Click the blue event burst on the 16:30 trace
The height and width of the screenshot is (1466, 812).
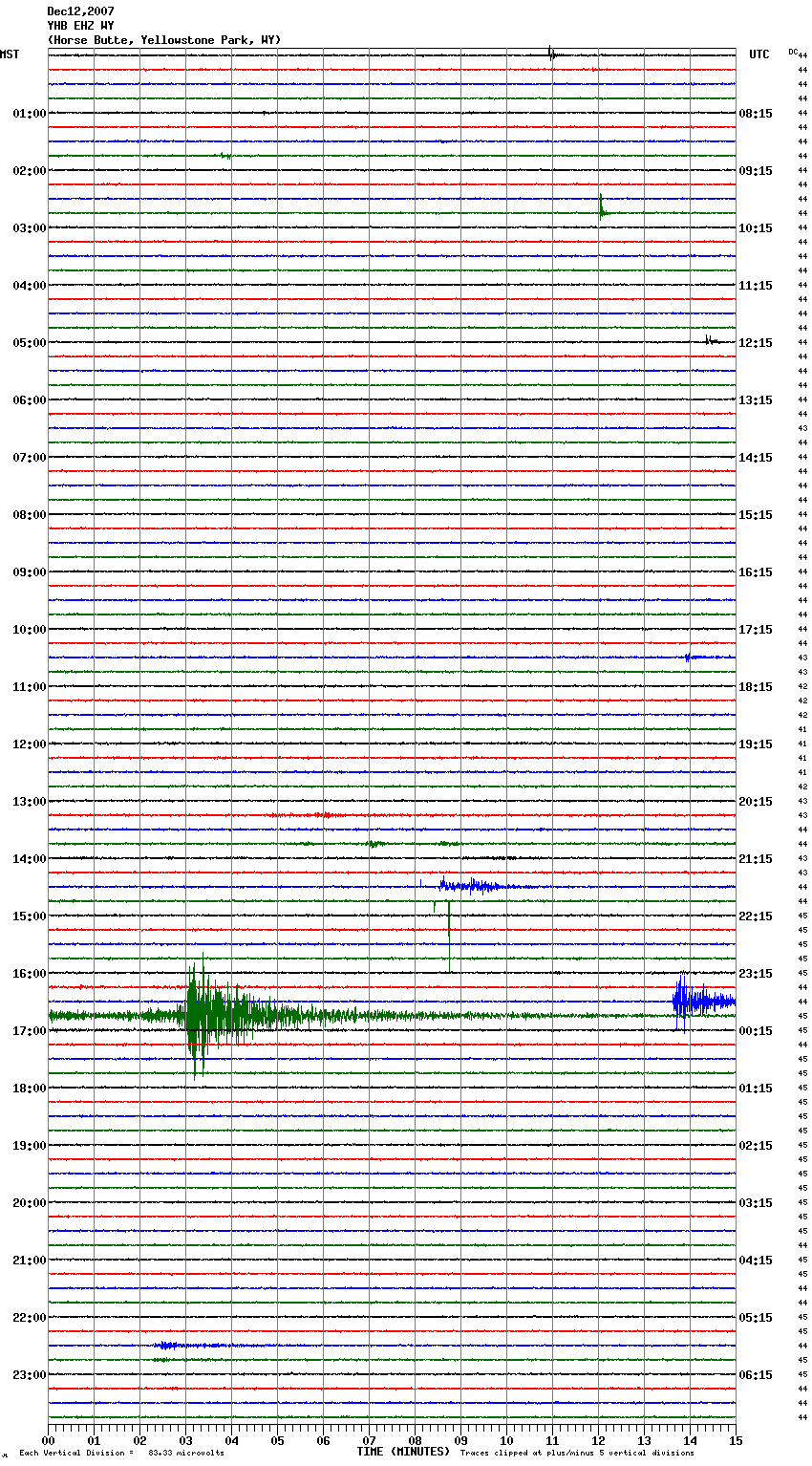(702, 1002)
